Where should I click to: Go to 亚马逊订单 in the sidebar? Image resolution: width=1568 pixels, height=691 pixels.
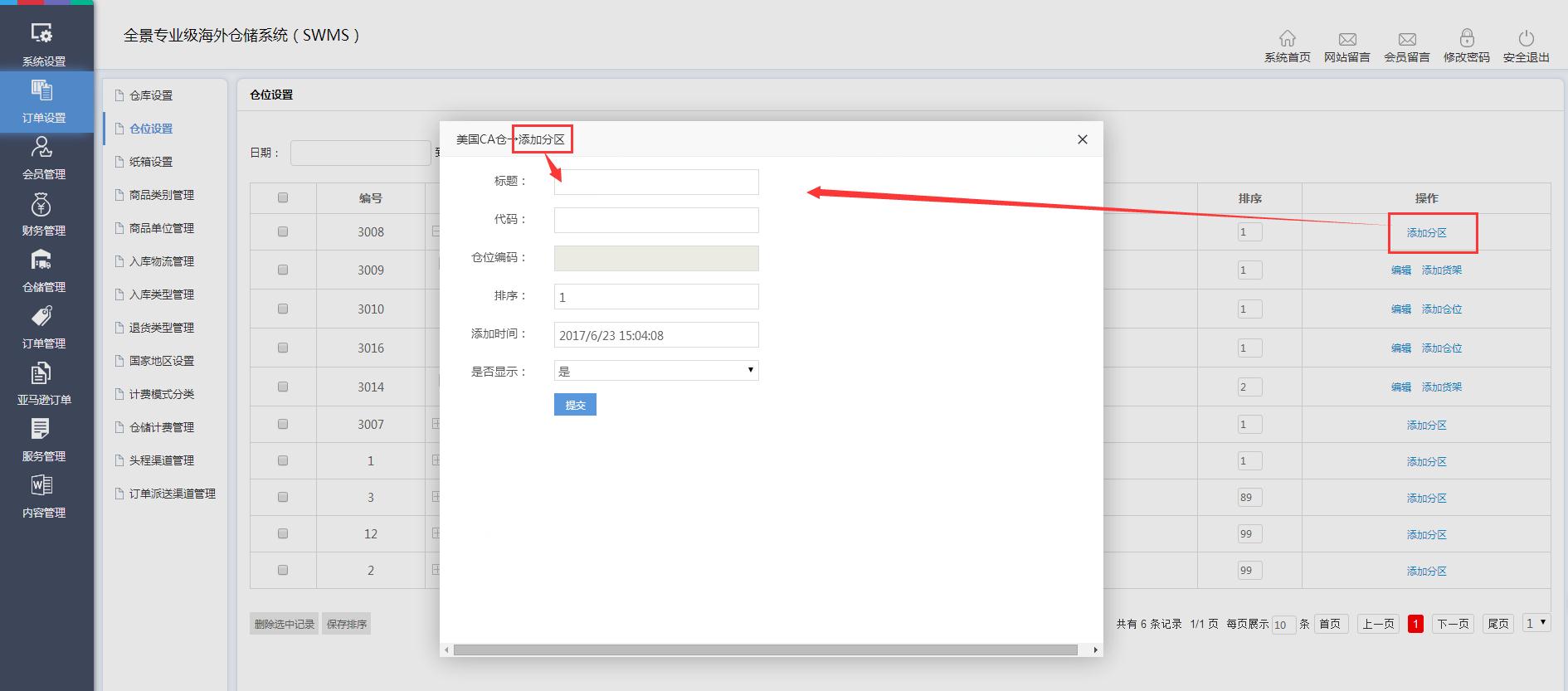[x=43, y=383]
